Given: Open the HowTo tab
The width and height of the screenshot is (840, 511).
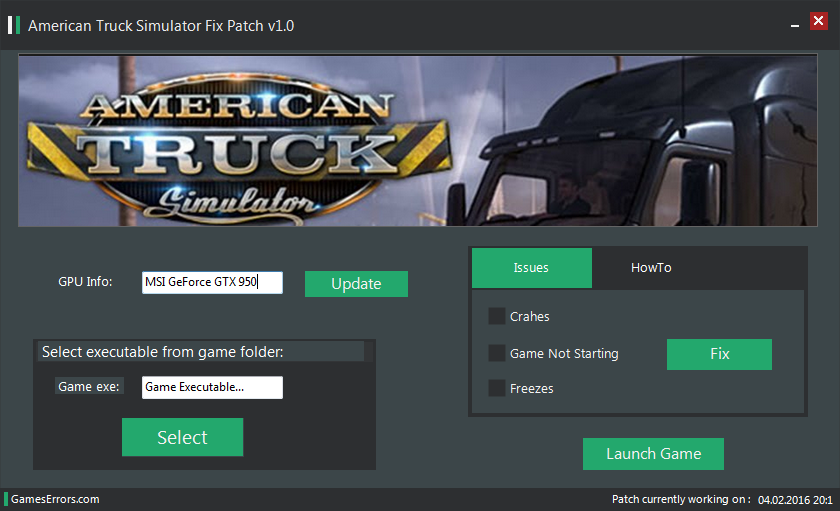Looking at the screenshot, I should tap(651, 268).
